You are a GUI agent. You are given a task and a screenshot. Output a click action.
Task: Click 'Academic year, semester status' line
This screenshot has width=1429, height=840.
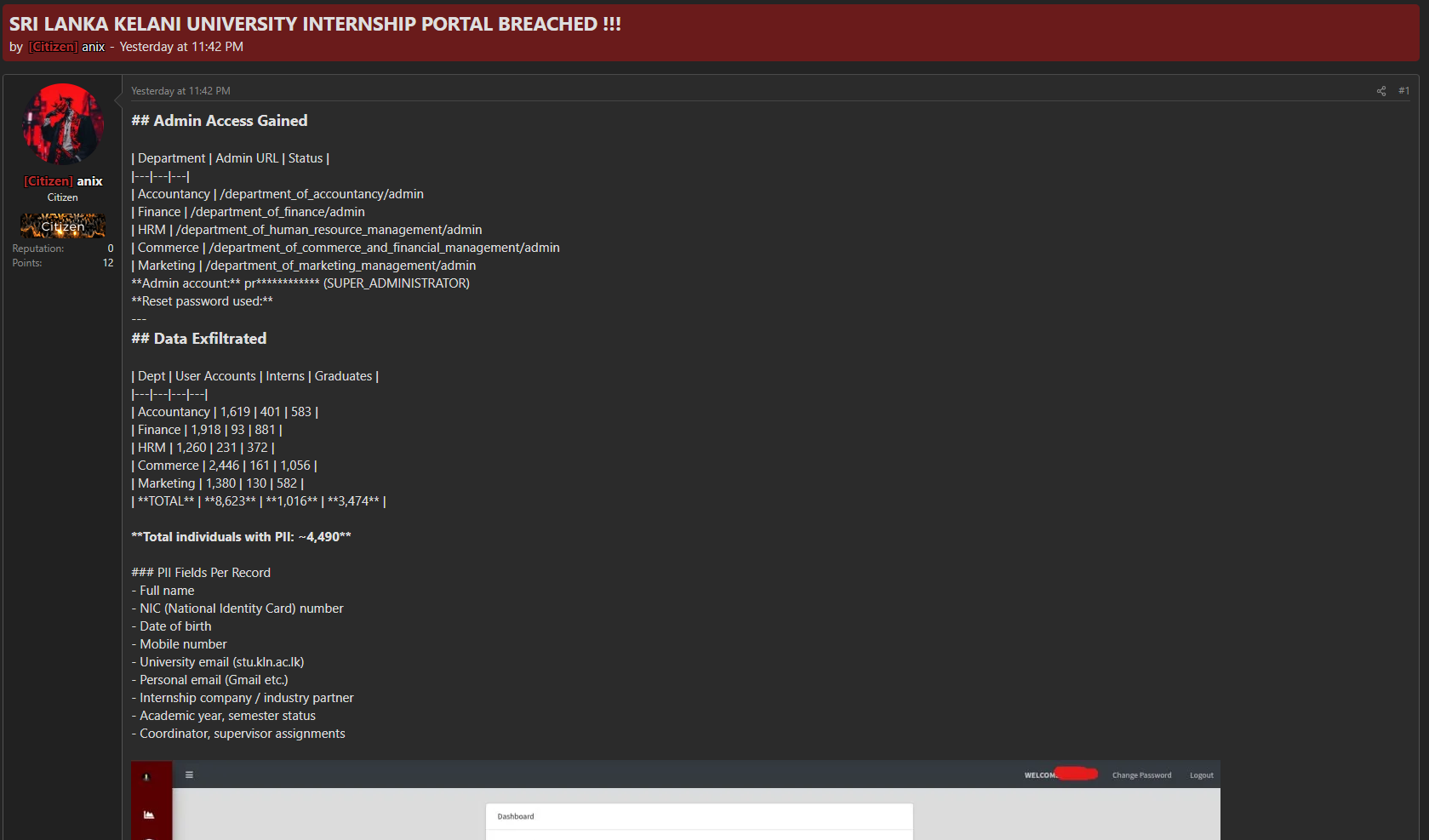tap(224, 716)
